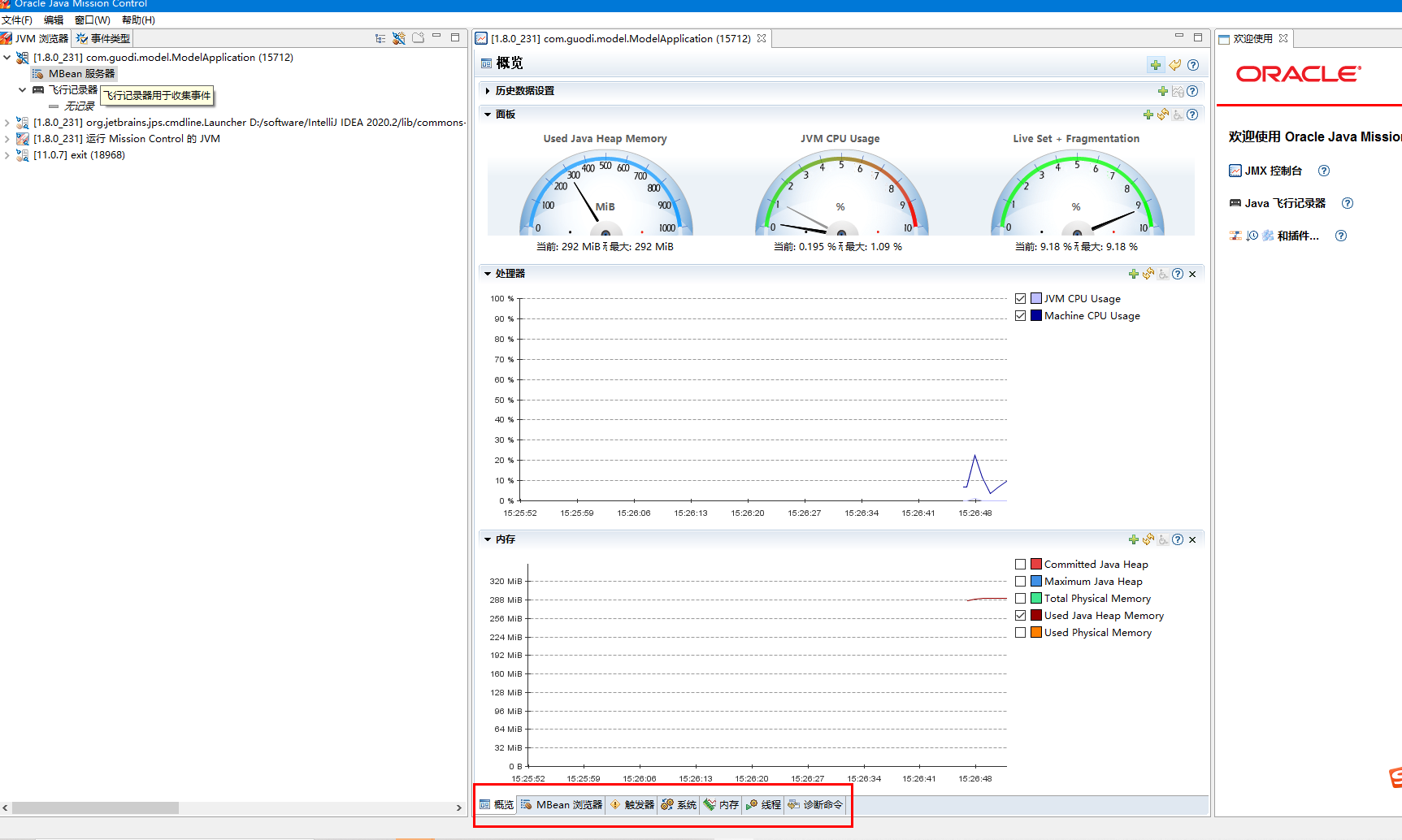This screenshot has height=840, width=1402.
Task: Open the Java 飞行记录器 welcome link
Action: (1285, 203)
